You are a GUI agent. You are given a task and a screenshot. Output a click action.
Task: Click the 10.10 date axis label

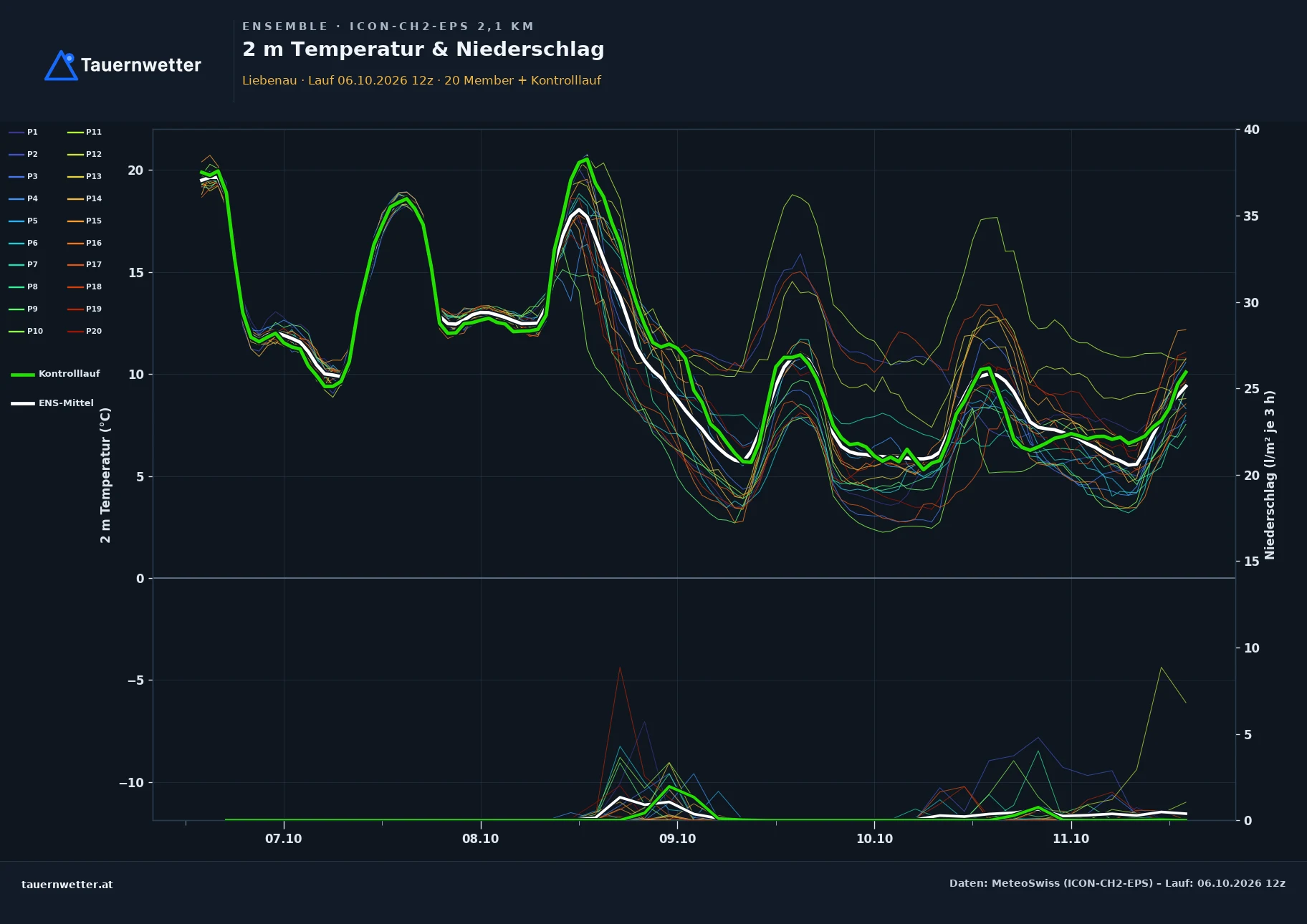(x=875, y=839)
